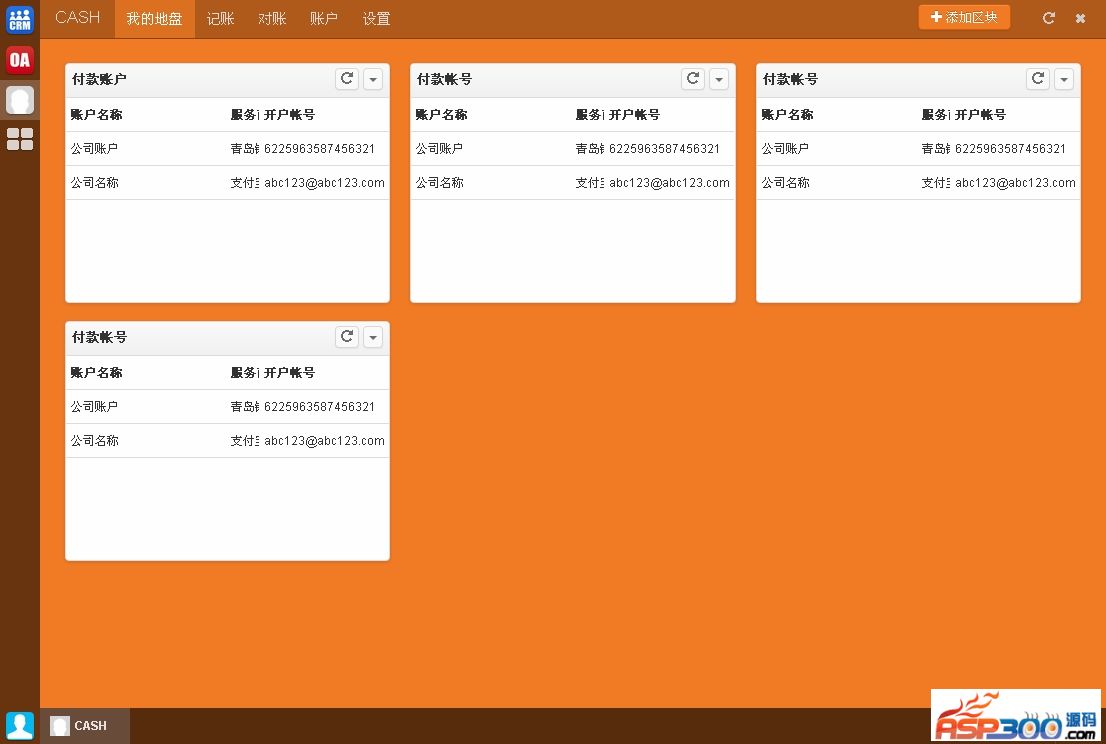Refresh the top-middle 付款帐号 panel
This screenshot has width=1106, height=744.
coord(693,79)
